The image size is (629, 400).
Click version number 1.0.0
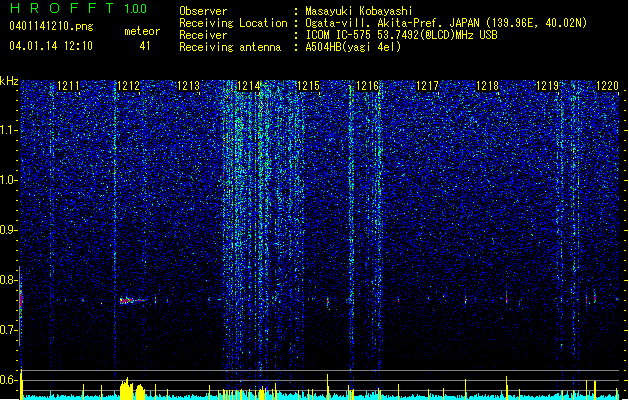tap(135, 9)
